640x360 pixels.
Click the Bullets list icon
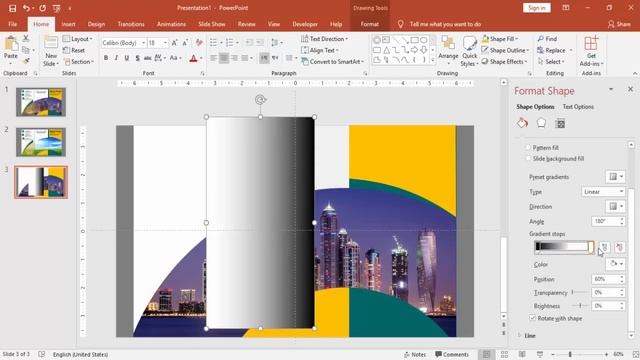coord(213,42)
